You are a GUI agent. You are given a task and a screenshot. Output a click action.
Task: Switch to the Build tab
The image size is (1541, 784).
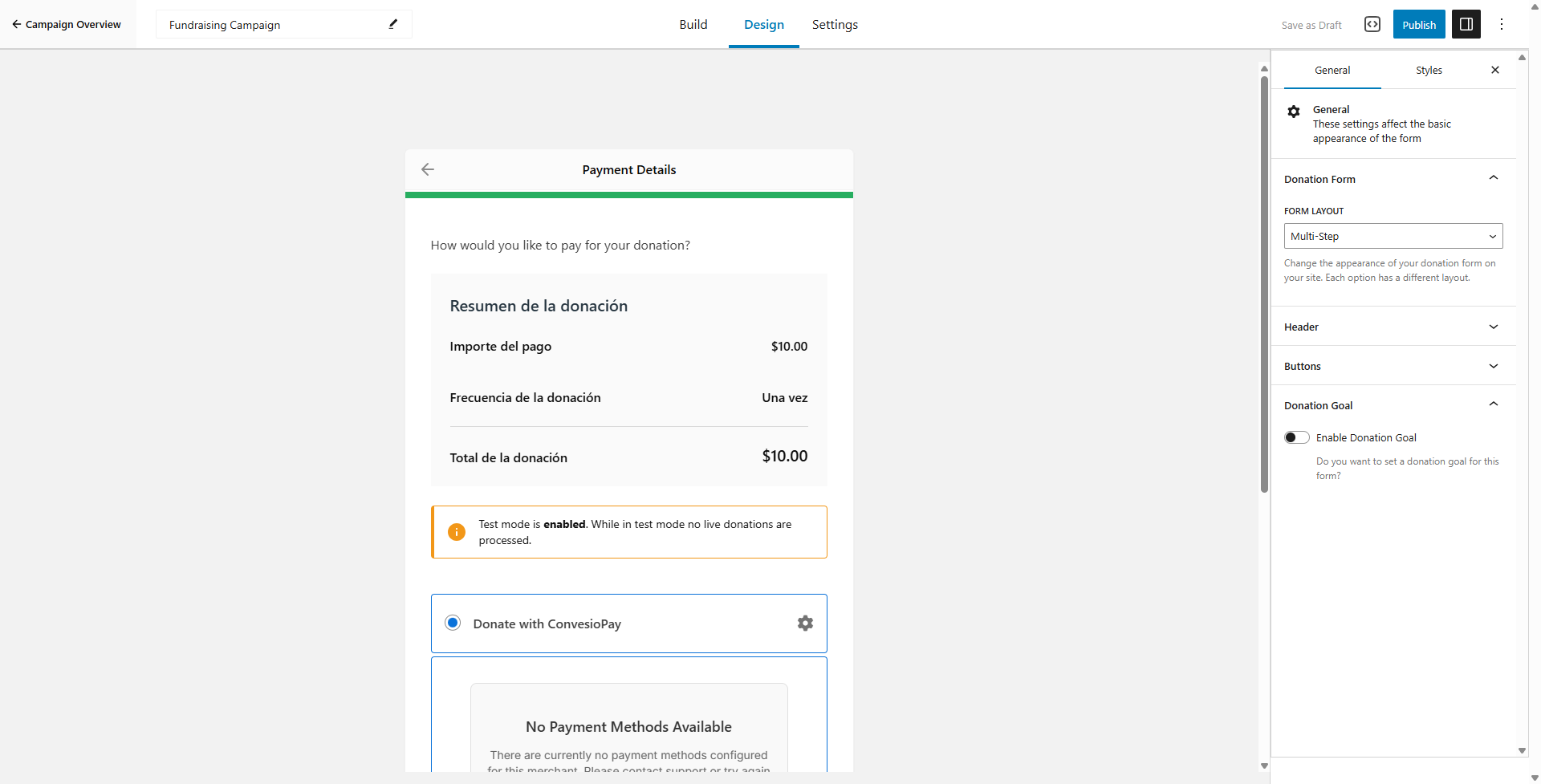693,25
